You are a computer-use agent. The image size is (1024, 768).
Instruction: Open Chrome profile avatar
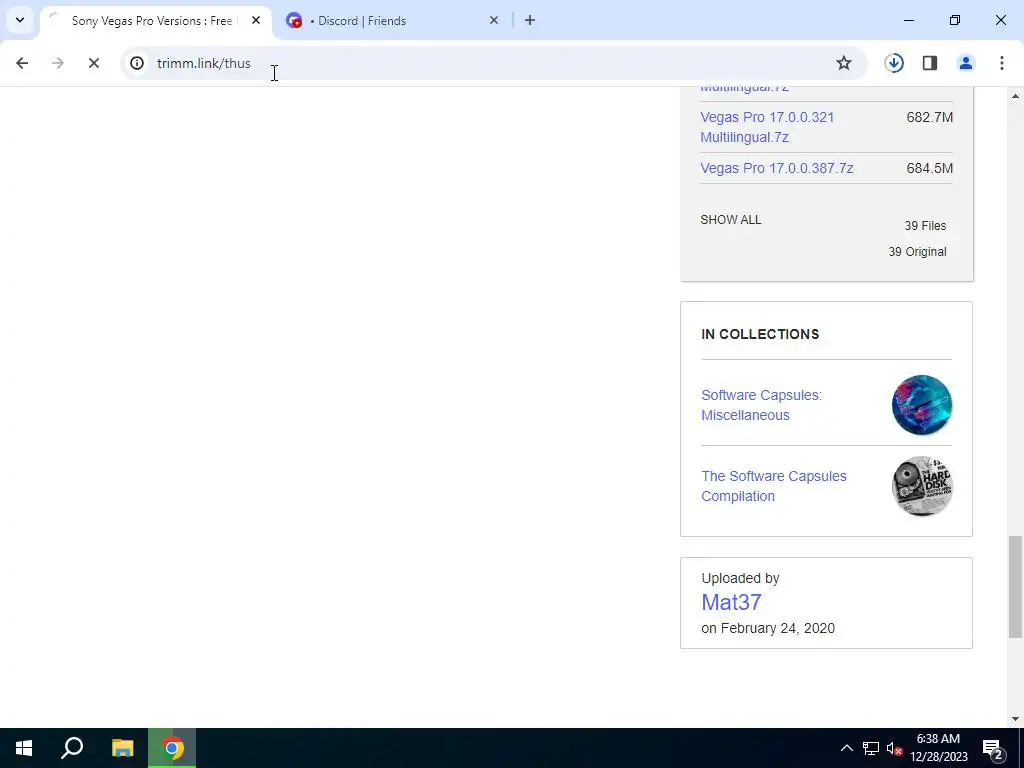[966, 63]
